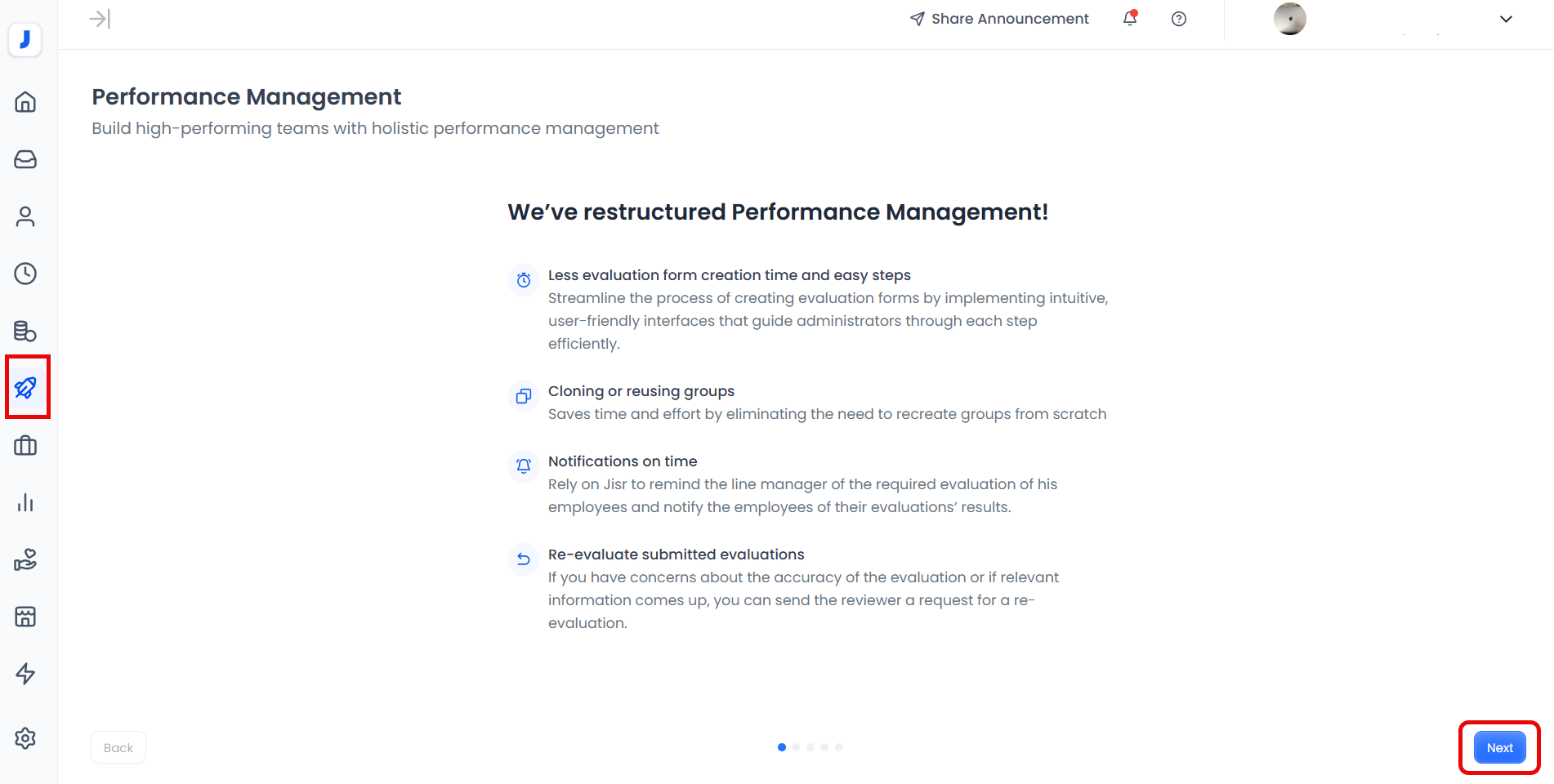The height and width of the screenshot is (784, 1554).
Task: Click the Share Announcement link
Action: pos(999,19)
